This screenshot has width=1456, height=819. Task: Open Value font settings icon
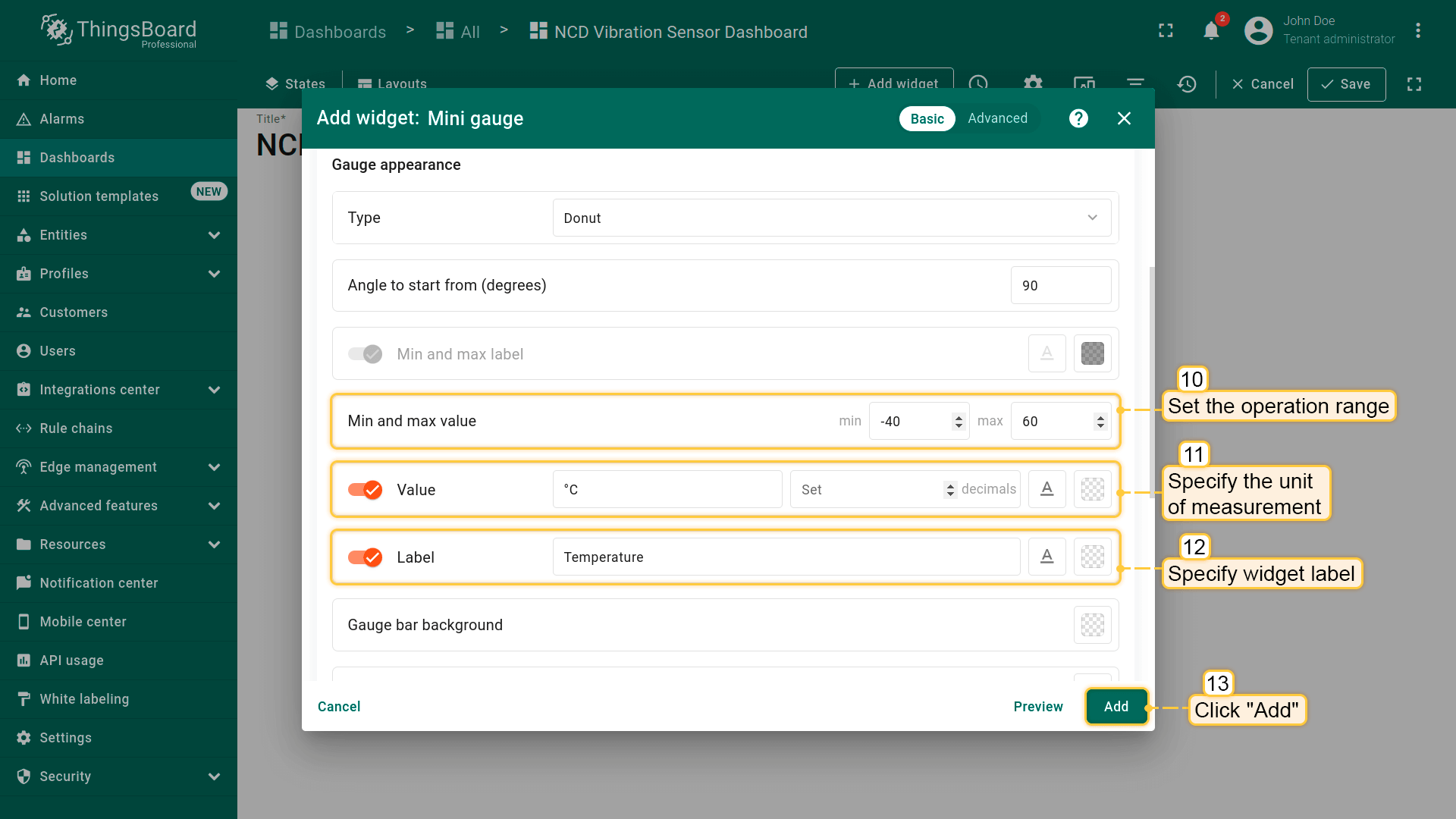click(x=1046, y=489)
